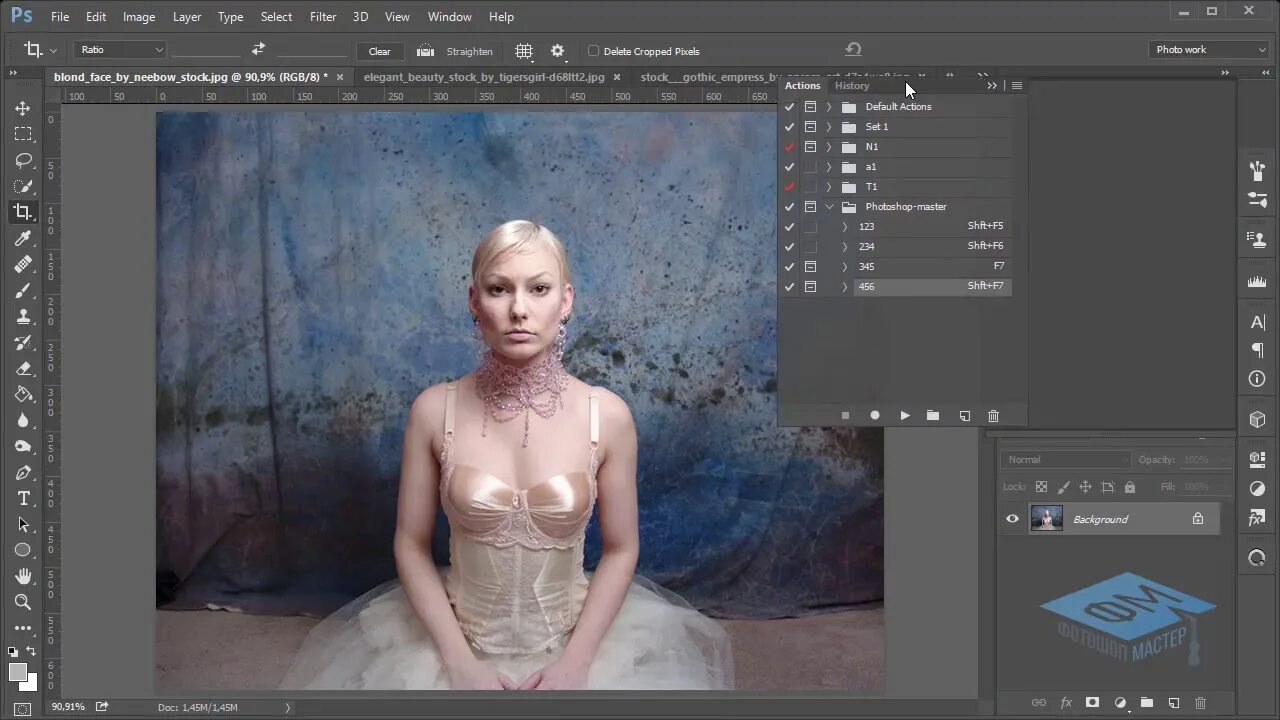Begin recording an action
The image size is (1280, 720).
pos(875,416)
